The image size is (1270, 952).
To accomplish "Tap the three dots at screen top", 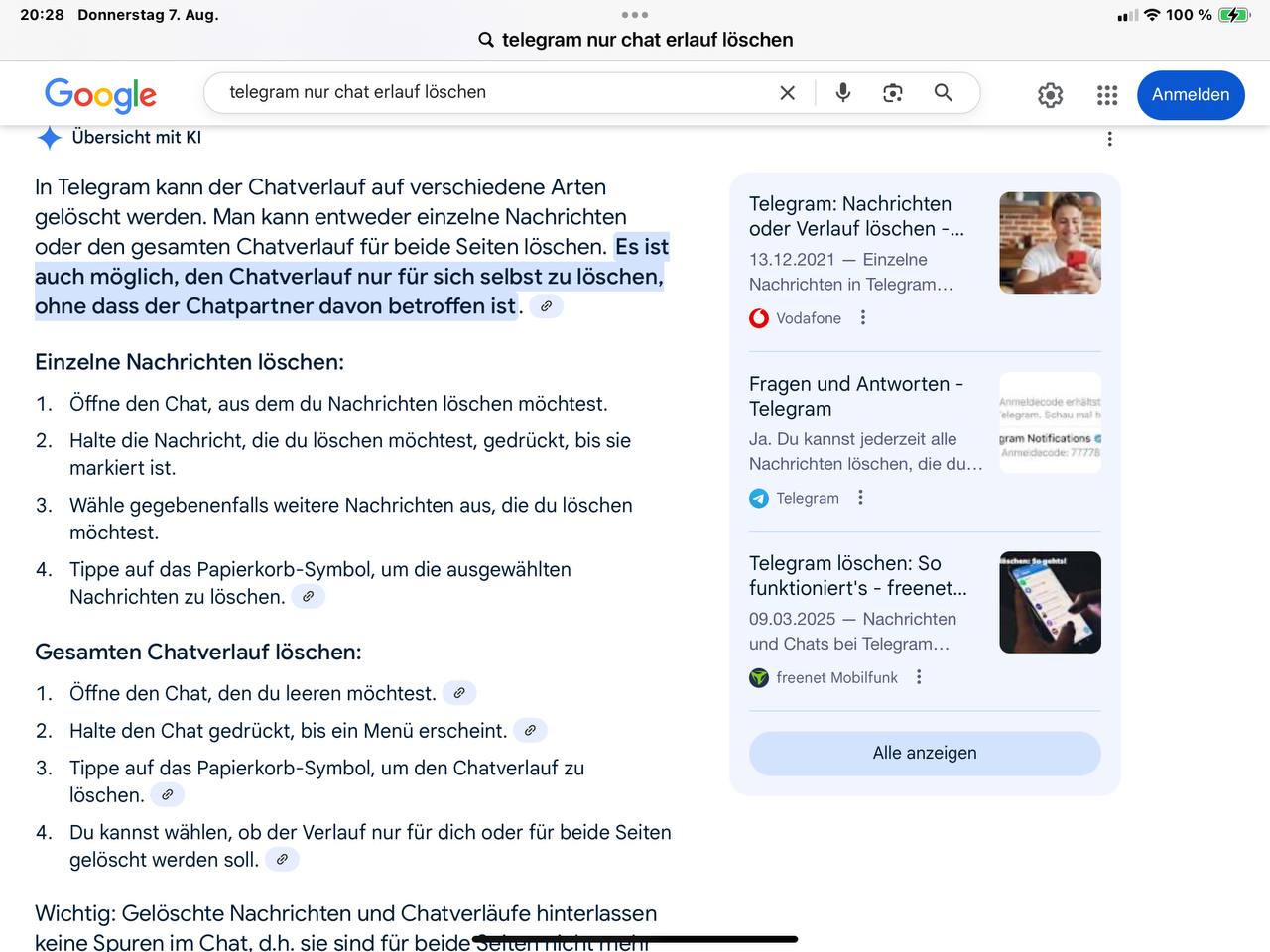I will click(634, 15).
